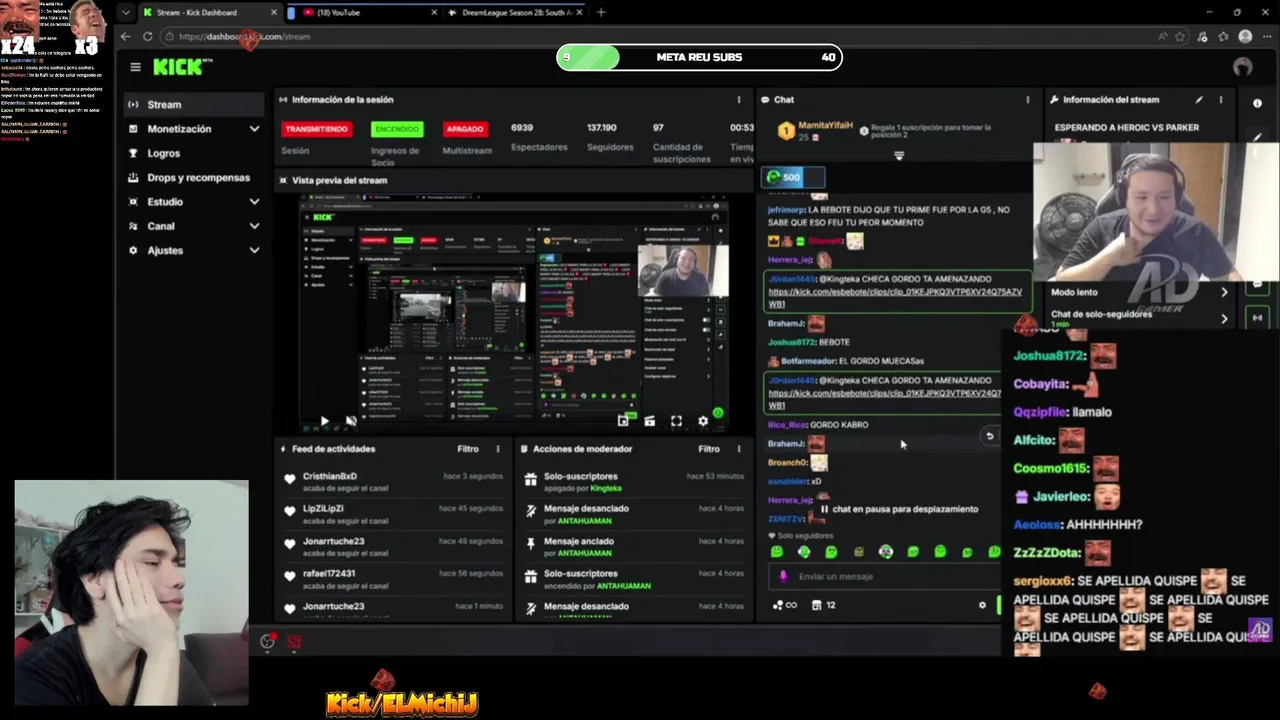1280x720 pixels.
Task: Open the Kick hamburger side menu
Action: 135,67
